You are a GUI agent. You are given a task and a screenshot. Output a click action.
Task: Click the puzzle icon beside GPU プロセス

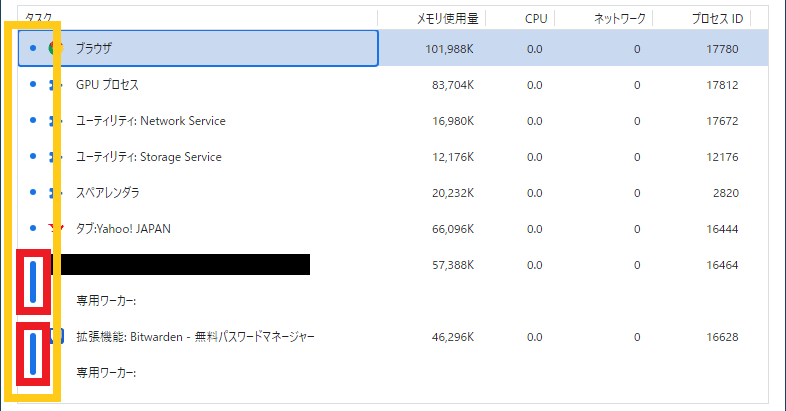(56, 85)
